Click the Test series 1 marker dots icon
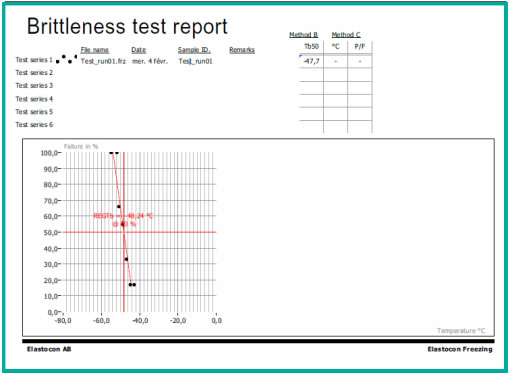This screenshot has height=375, width=510. 67,59
